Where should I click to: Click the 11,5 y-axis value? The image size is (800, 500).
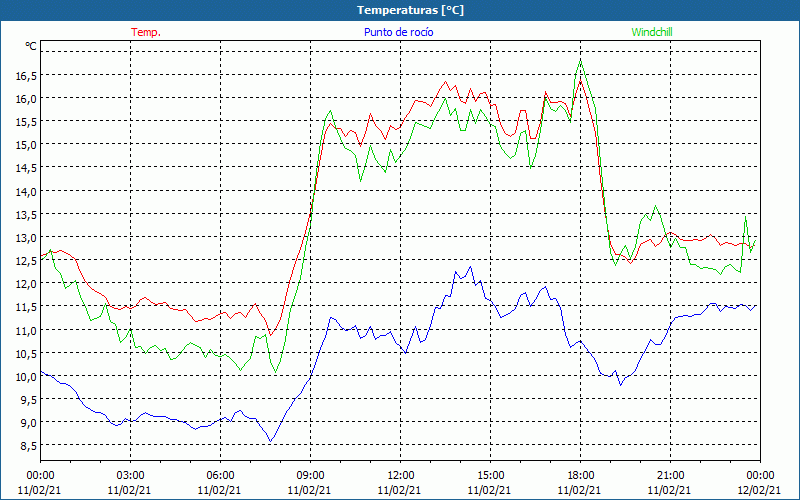27,307
